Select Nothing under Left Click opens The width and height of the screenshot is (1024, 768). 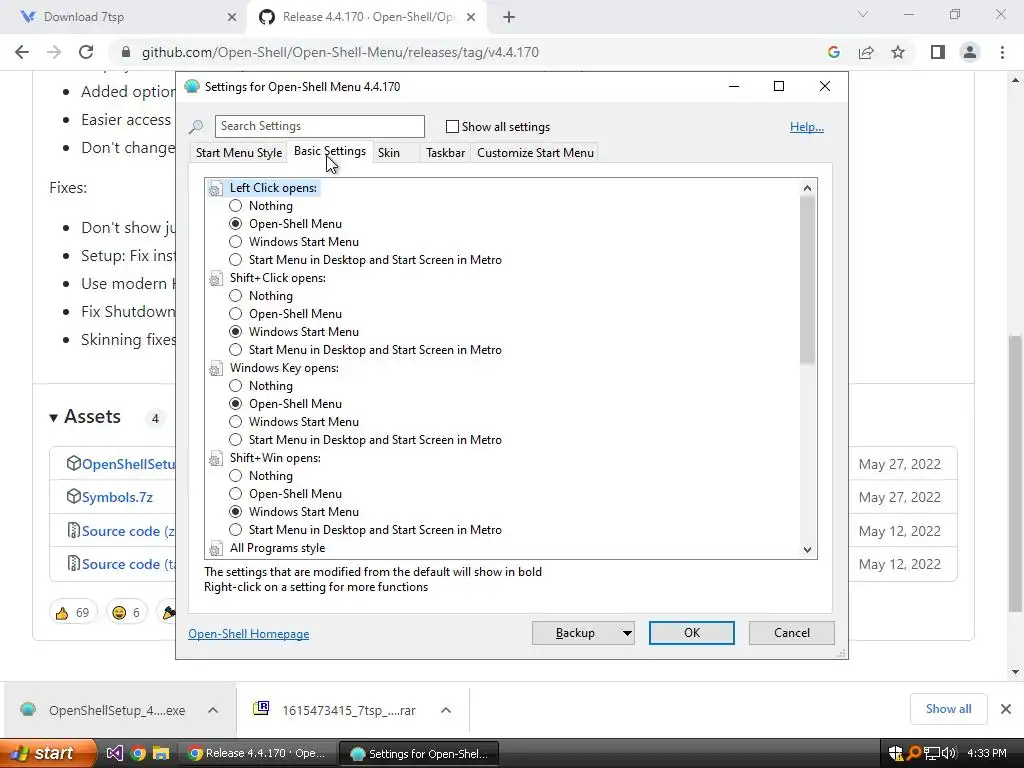[x=236, y=206]
